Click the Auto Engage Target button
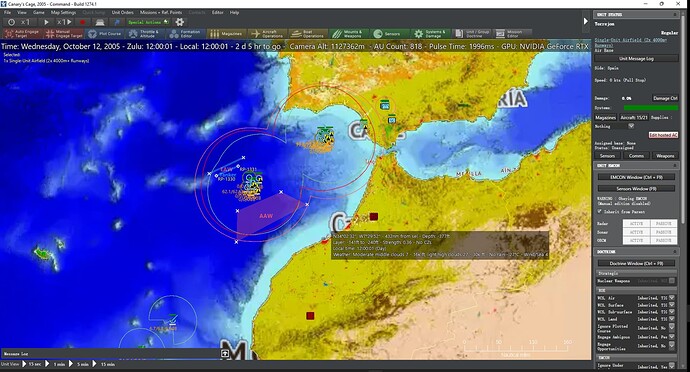 pos(22,33)
